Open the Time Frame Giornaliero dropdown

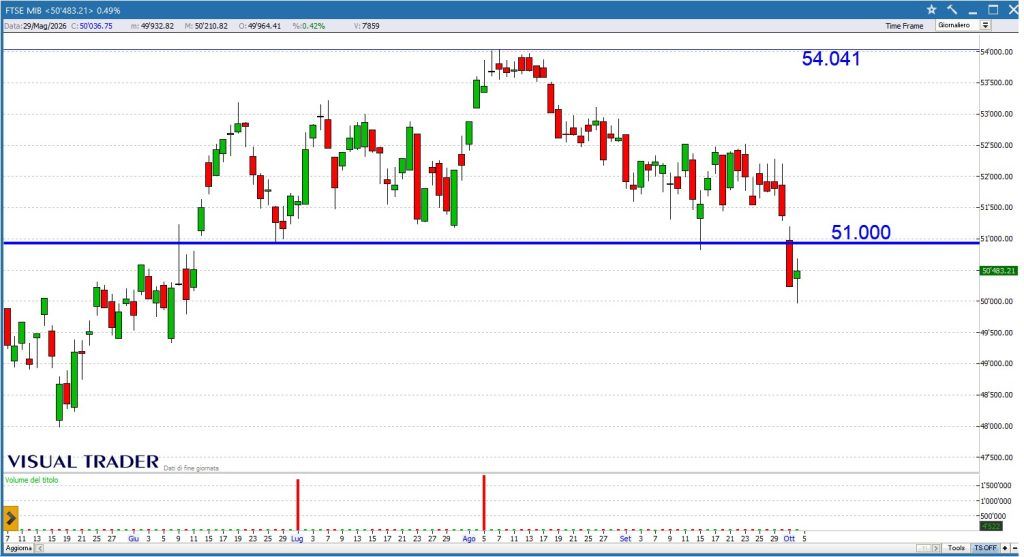coord(963,25)
